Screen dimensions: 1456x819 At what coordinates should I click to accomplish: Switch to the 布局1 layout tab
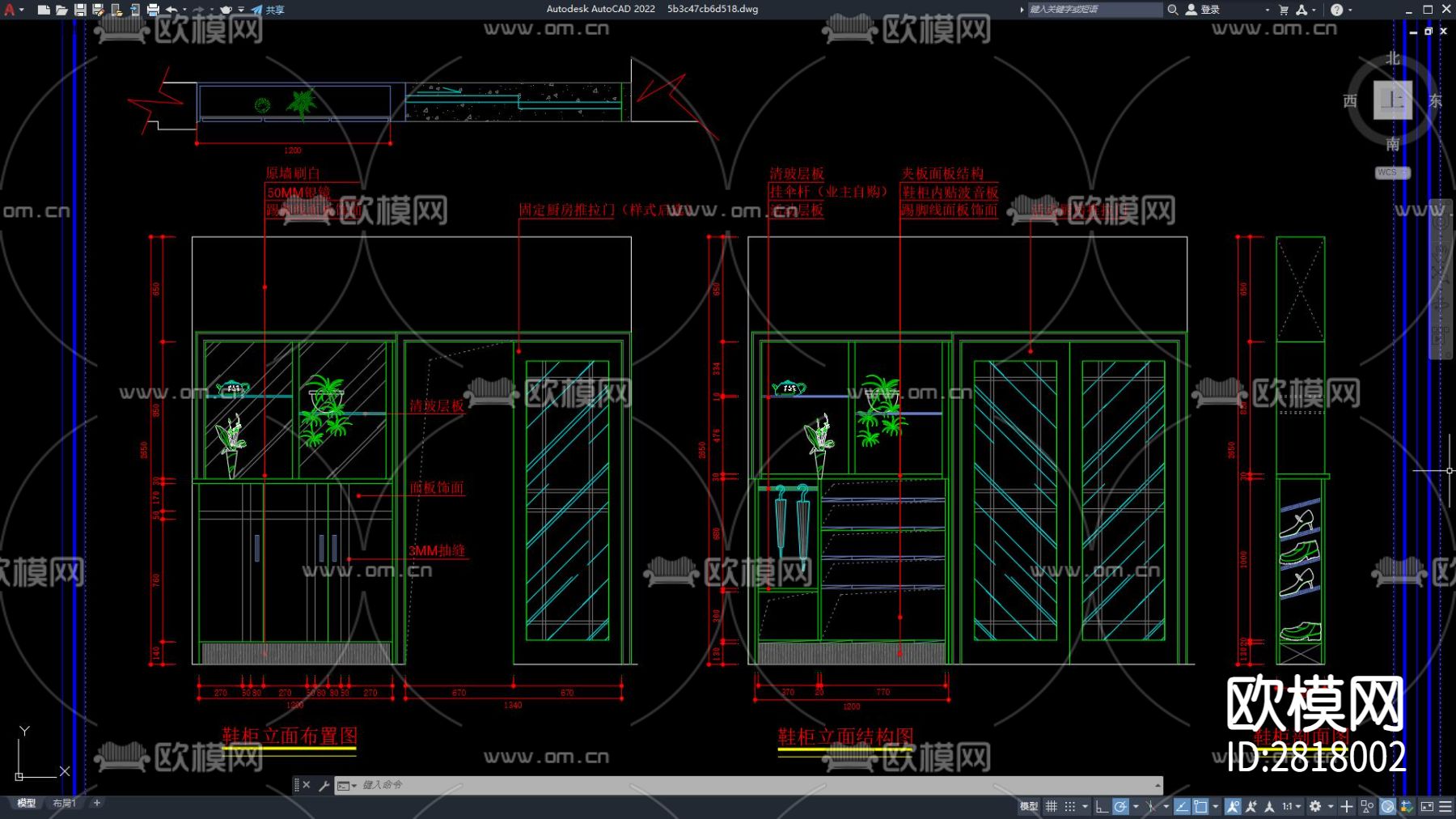click(x=64, y=803)
